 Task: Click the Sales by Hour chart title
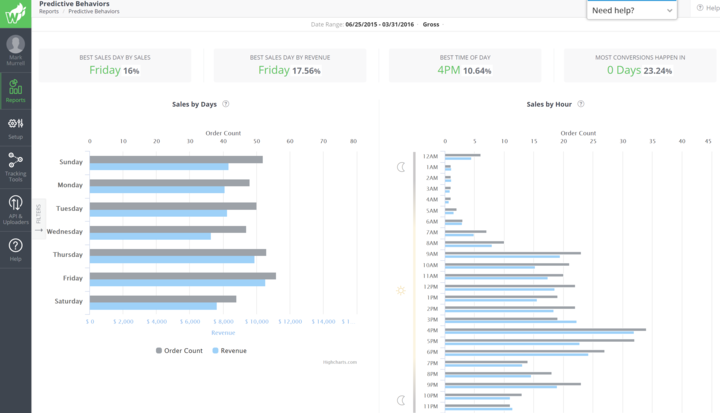pos(549,104)
